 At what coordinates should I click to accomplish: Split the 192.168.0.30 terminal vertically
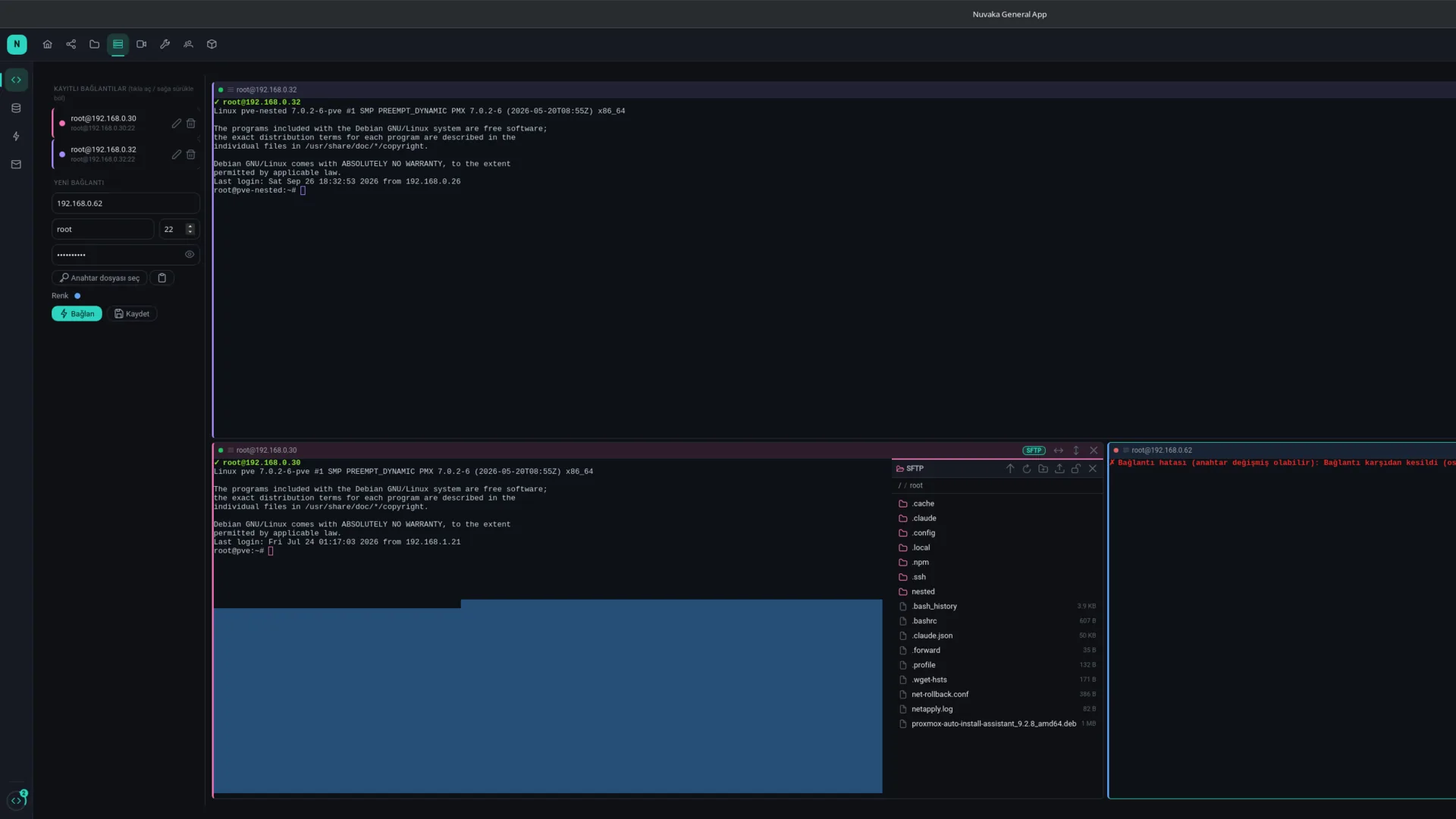tap(1076, 450)
